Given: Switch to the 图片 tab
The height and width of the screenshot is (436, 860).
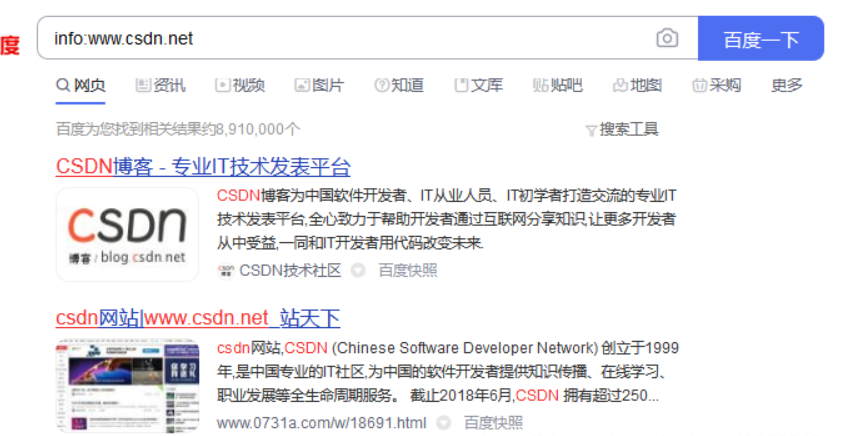Looking at the screenshot, I should pyautogui.click(x=319, y=85).
